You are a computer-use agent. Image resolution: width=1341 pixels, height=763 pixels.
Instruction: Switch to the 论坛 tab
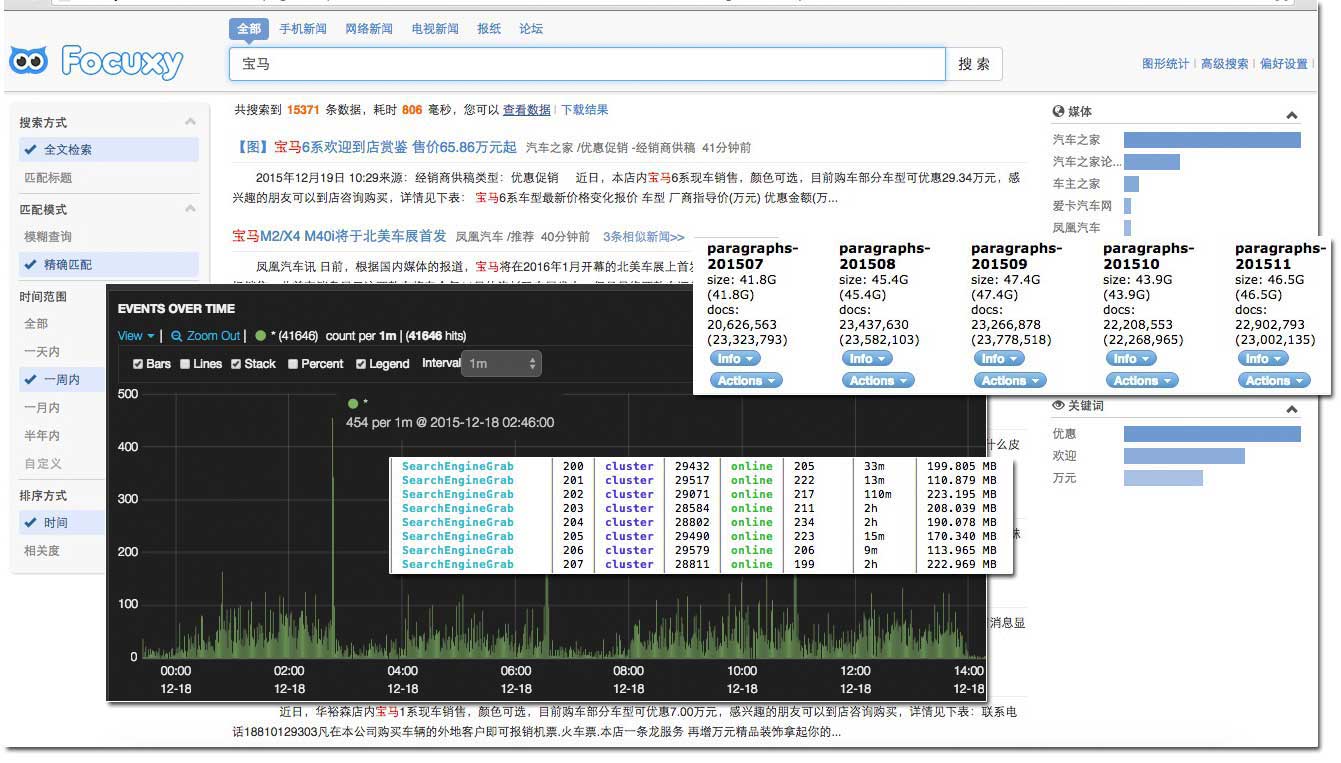click(531, 29)
